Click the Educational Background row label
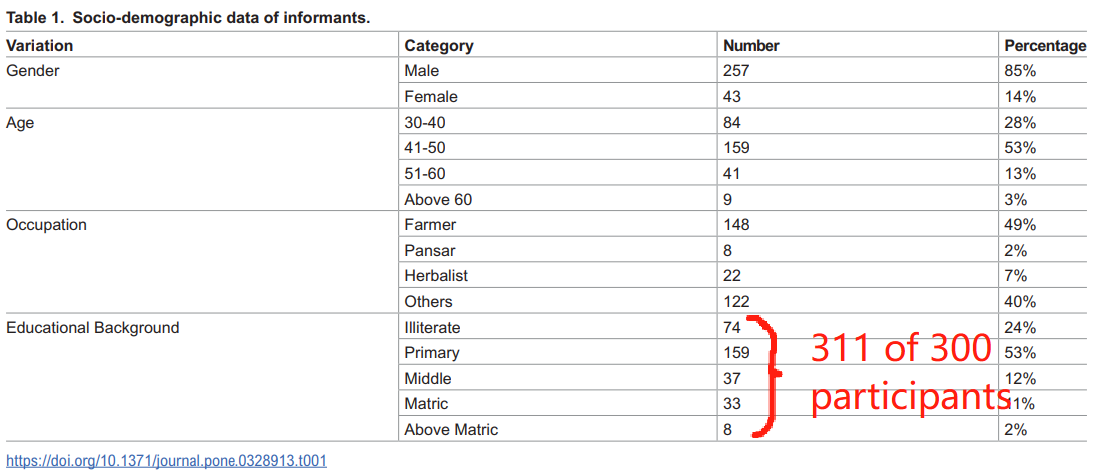 pos(93,327)
